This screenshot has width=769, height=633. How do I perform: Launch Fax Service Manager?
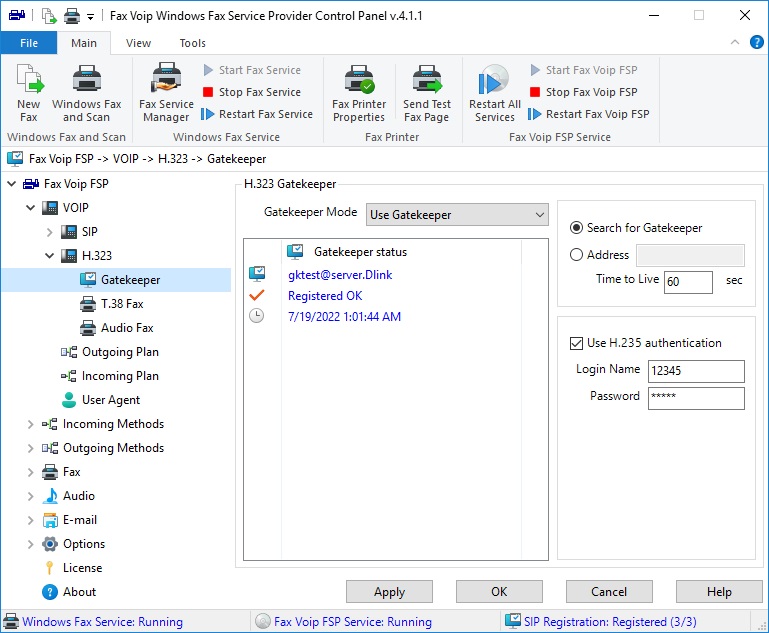point(166,93)
